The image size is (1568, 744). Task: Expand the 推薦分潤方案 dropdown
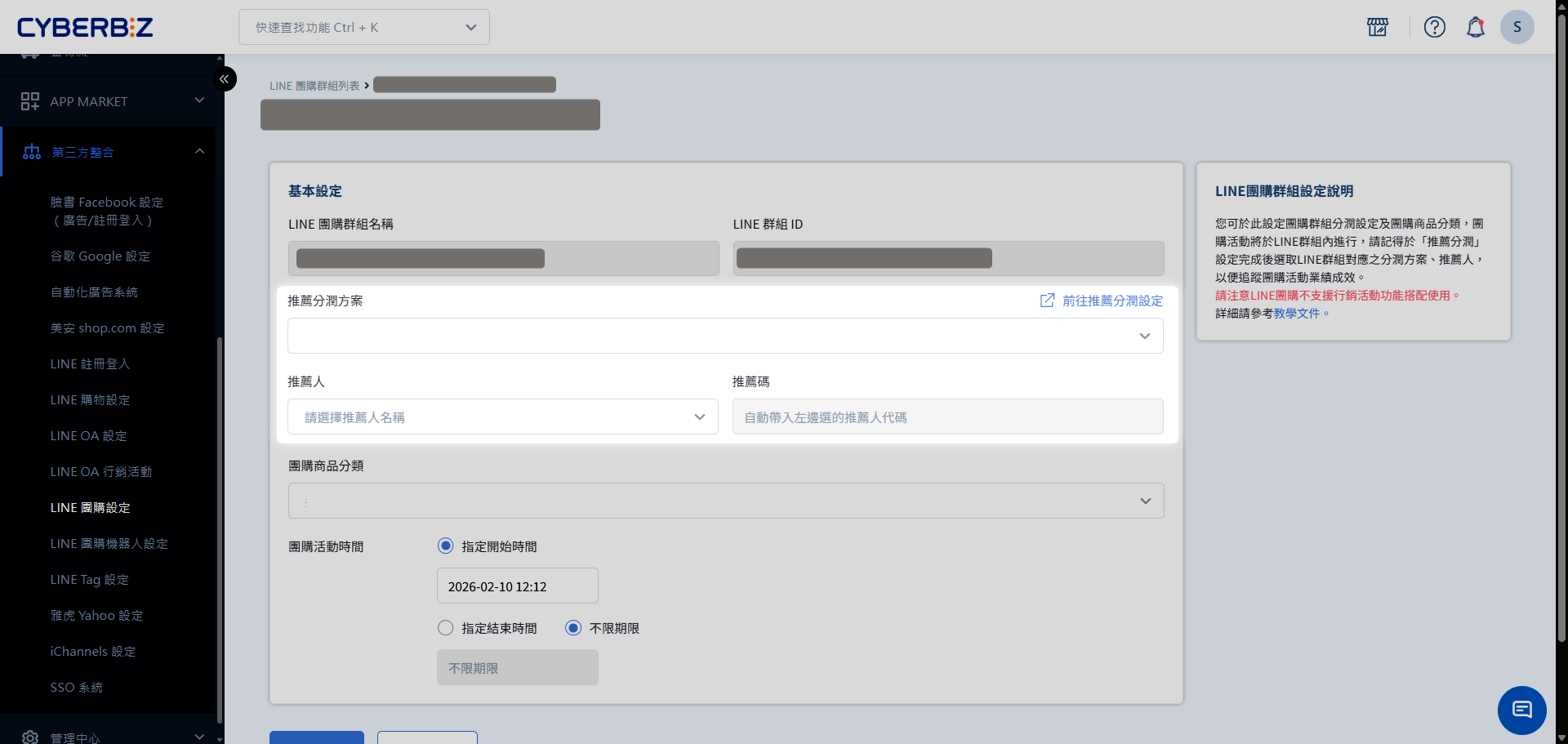724,336
